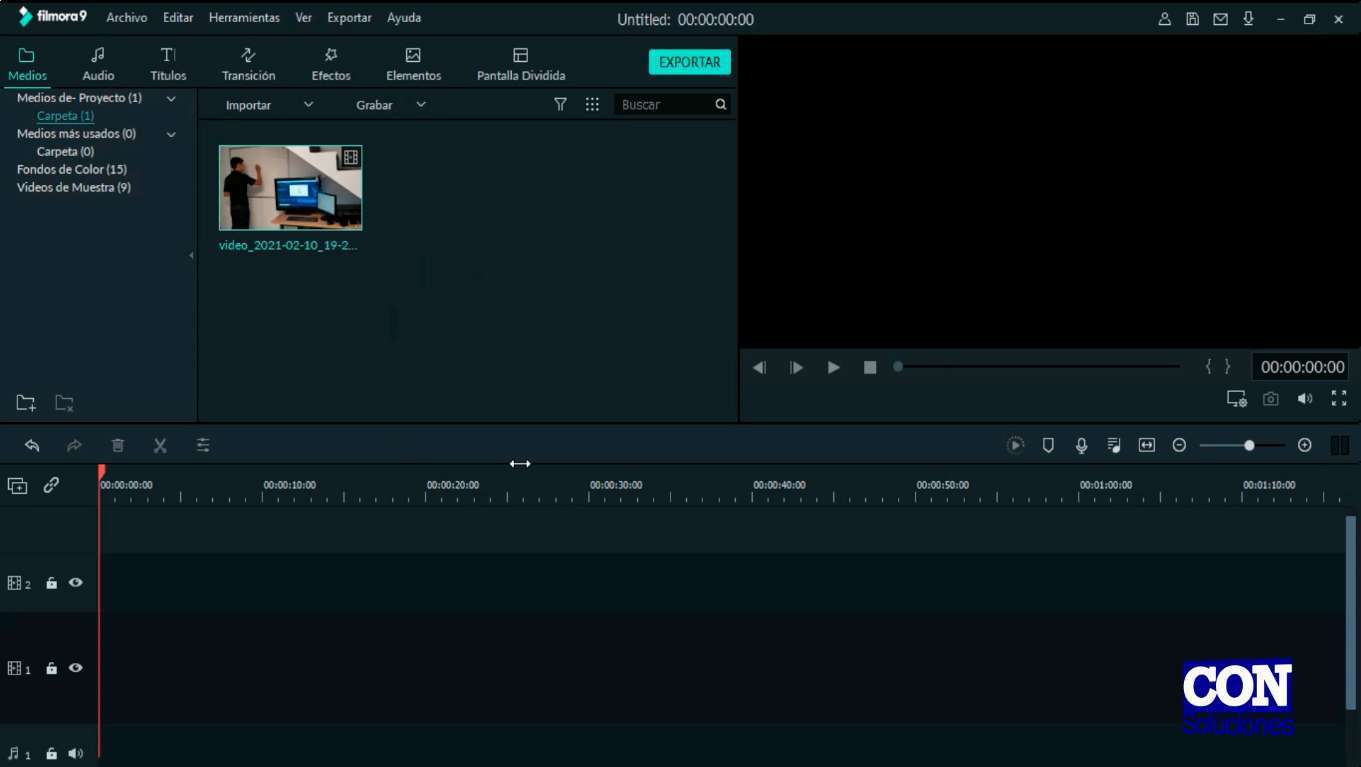This screenshot has height=767, width=1361.
Task: Expand the Grabar dropdown arrow
Action: coord(421,104)
